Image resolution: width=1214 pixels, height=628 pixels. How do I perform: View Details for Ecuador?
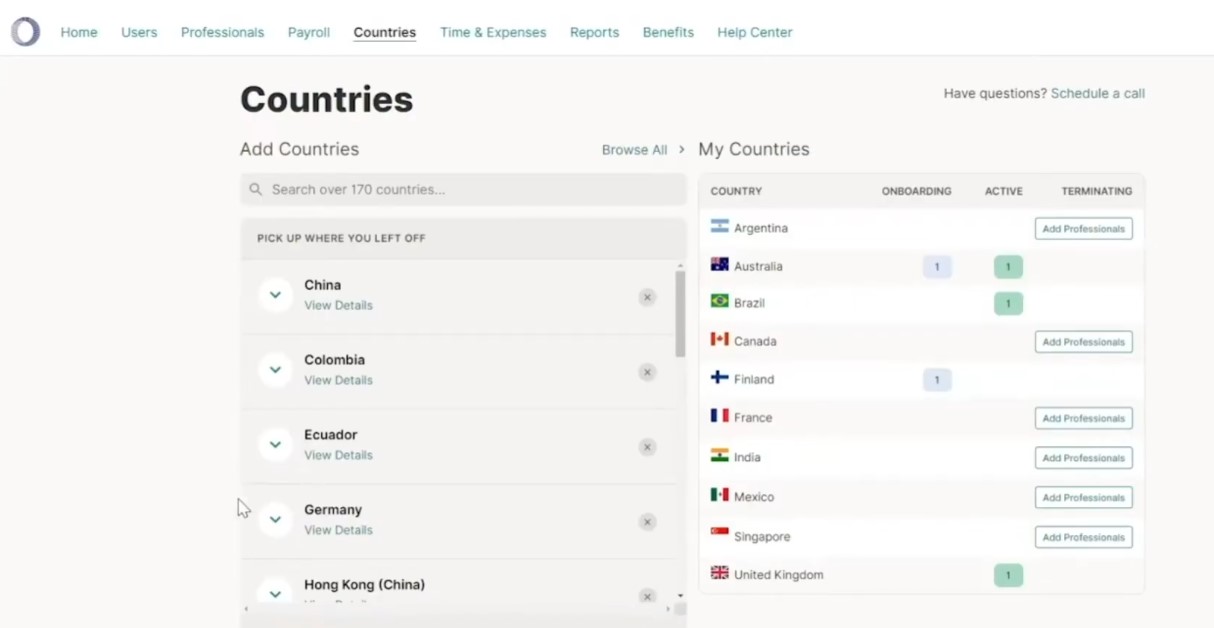coord(338,455)
